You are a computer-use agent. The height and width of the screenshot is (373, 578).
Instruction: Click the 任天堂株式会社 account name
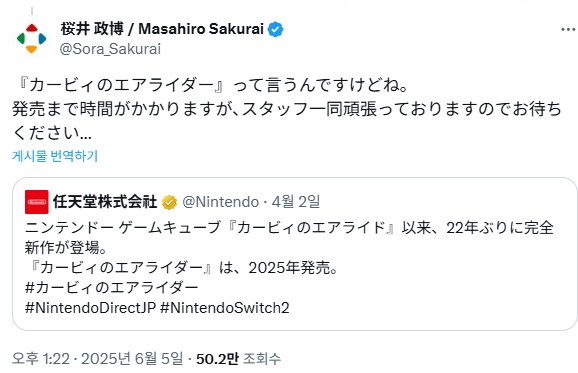tap(105, 202)
